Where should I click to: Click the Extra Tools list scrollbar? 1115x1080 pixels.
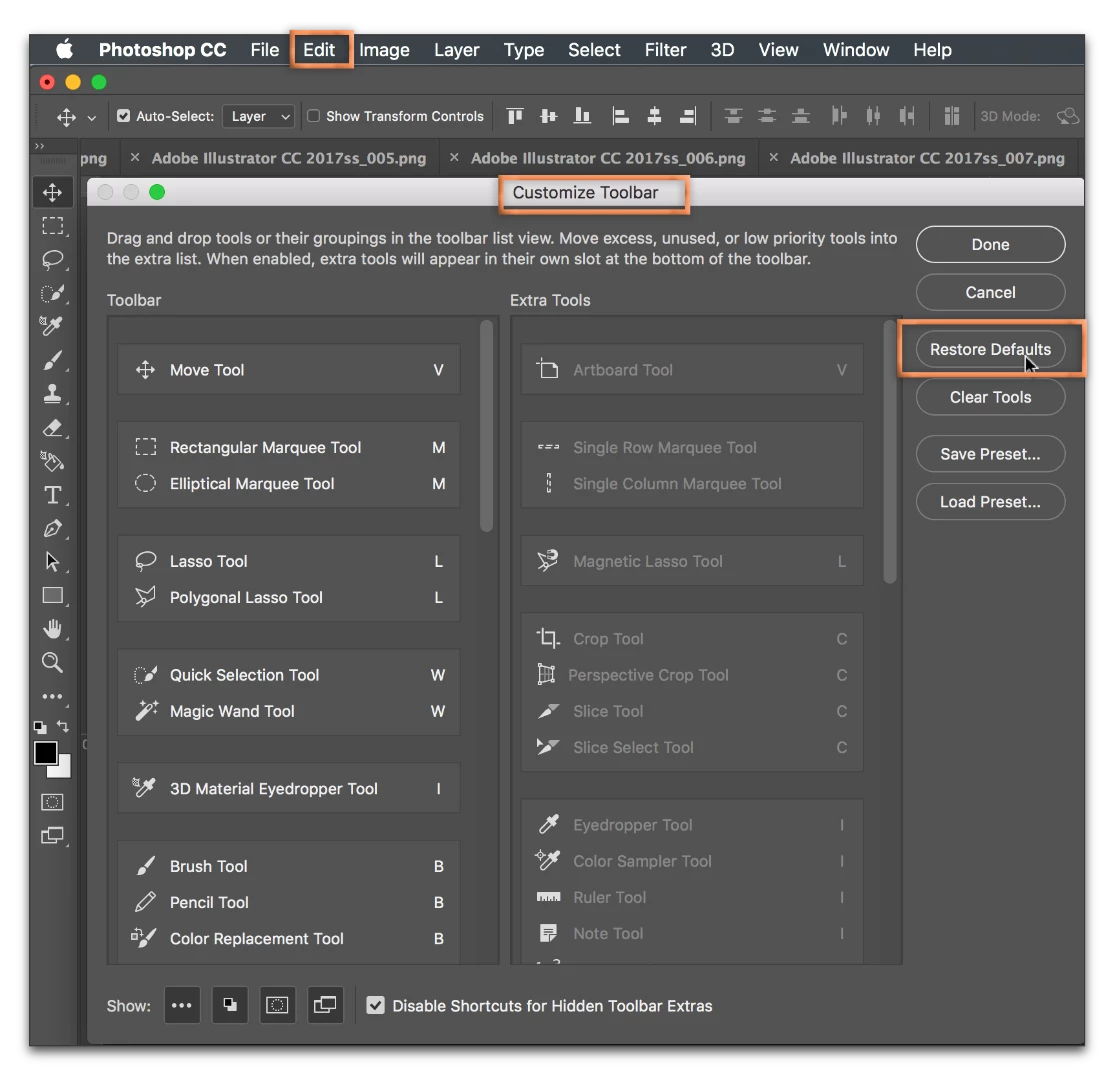[890, 451]
